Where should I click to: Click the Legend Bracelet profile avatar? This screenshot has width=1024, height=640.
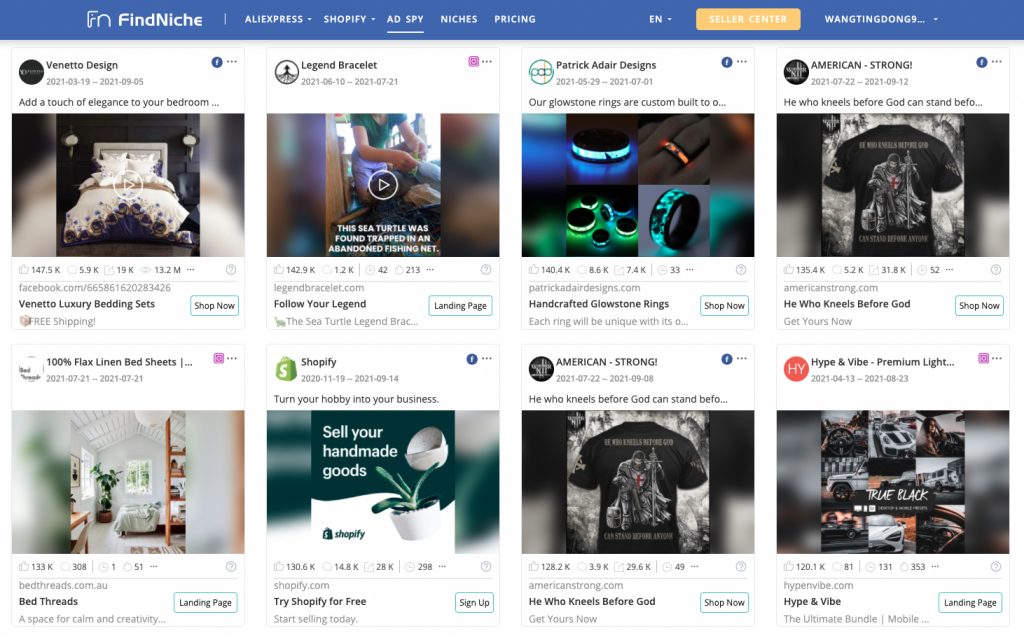(286, 72)
